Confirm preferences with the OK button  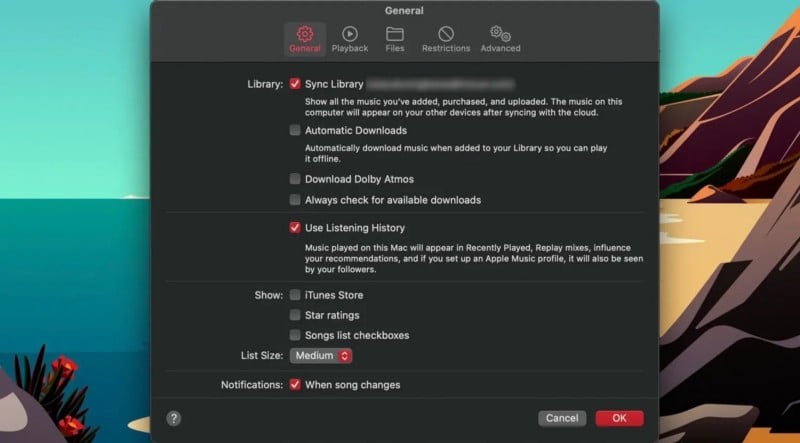coord(619,419)
